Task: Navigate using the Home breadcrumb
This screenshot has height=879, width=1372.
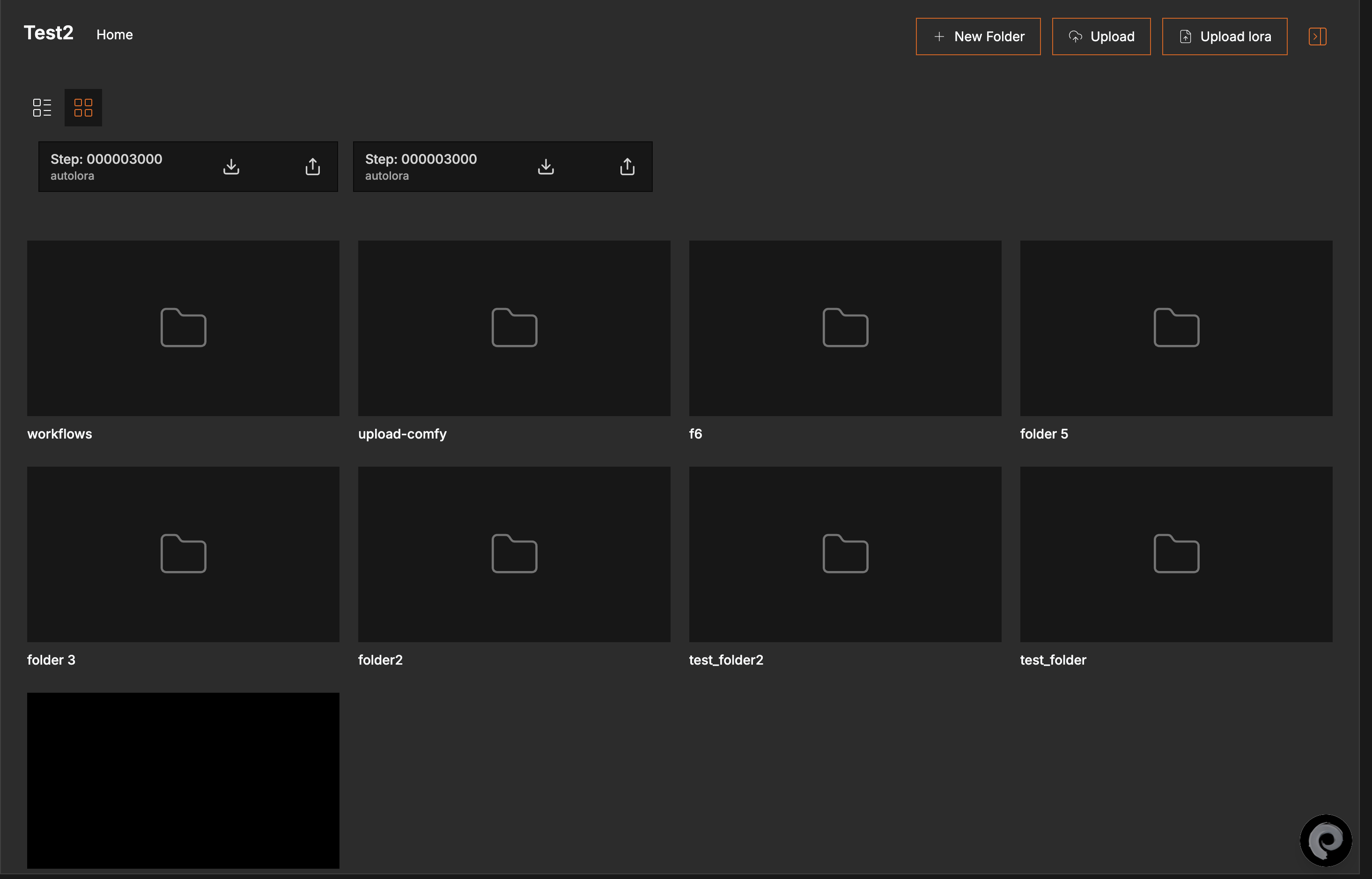Action: point(114,34)
